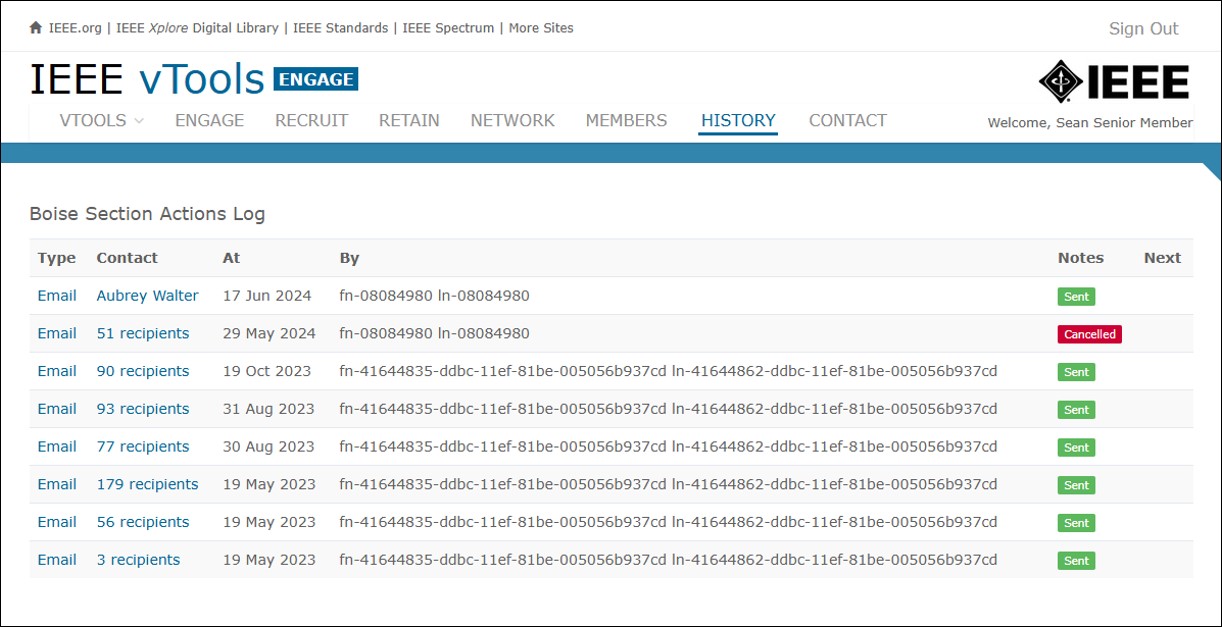This screenshot has height=627, width=1222.
Task: Open contact Aubrey Walter
Action: click(147, 296)
